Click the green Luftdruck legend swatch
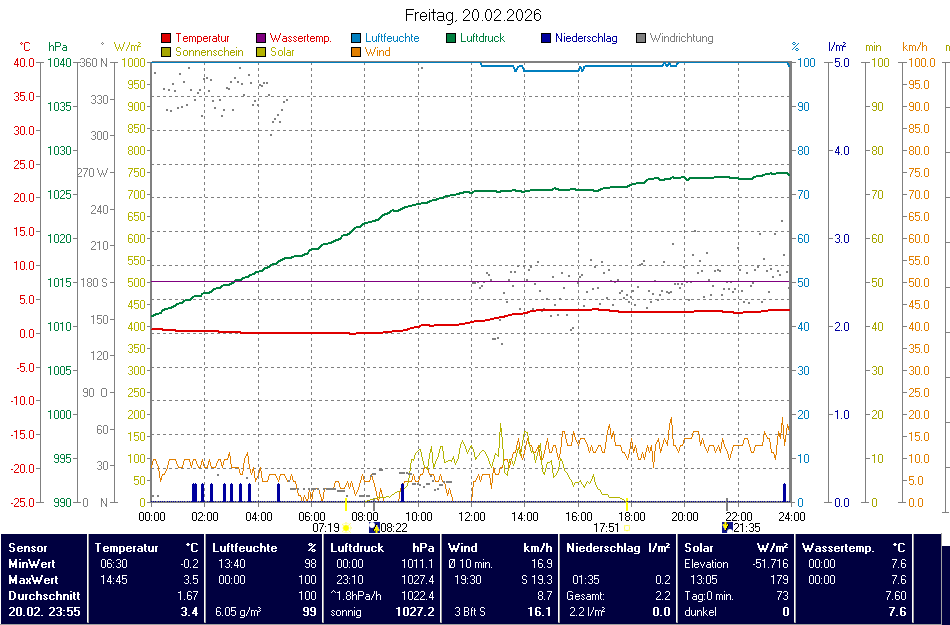This screenshot has height=625, width=950. coord(452,38)
